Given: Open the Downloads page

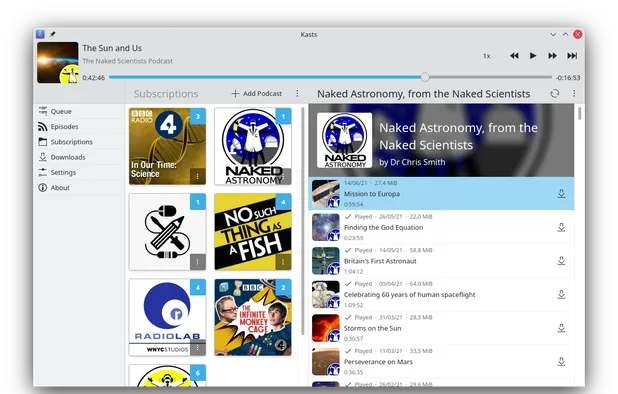Looking at the screenshot, I should 79,157.
